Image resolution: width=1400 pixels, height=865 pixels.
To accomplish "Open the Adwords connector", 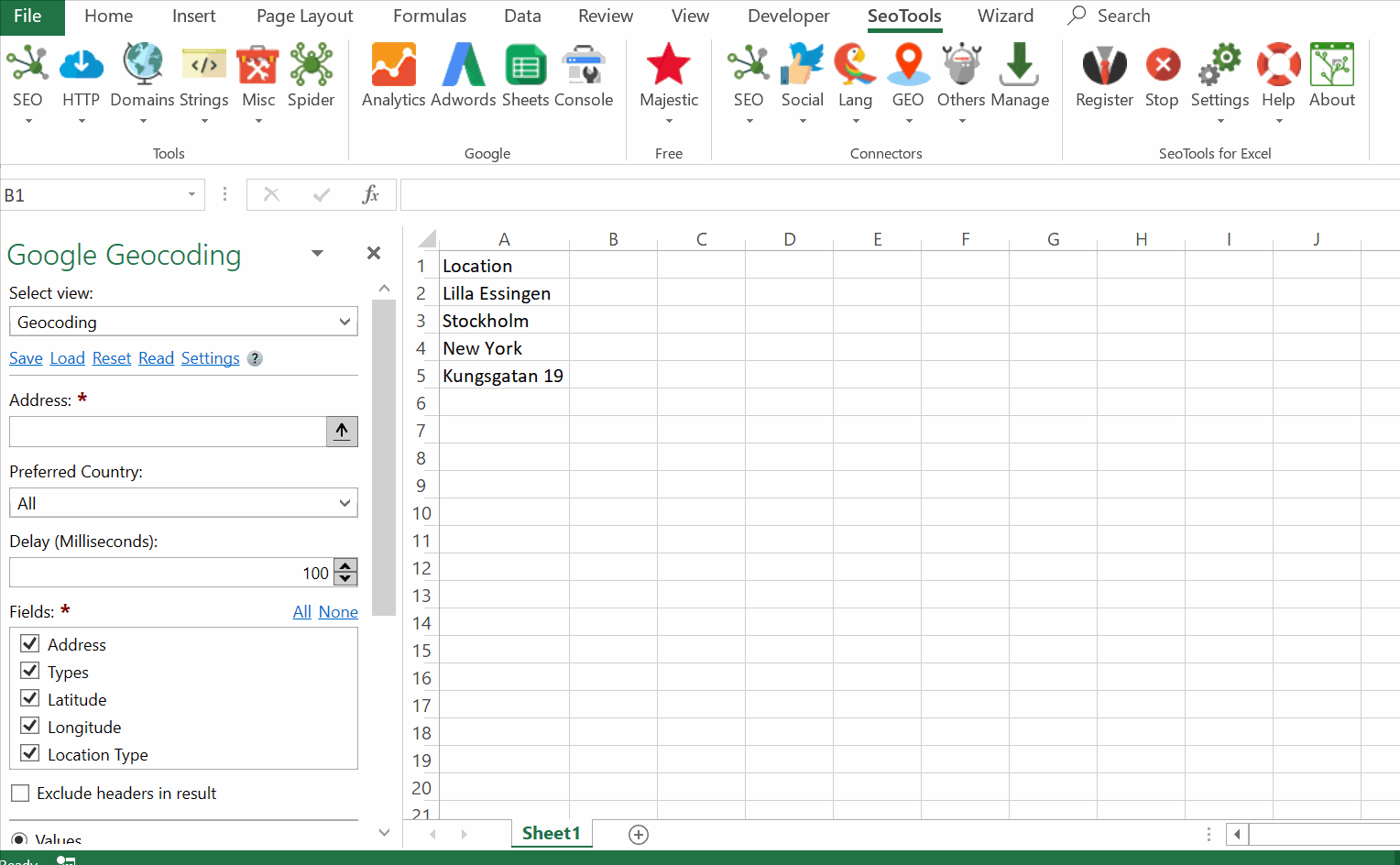I will (x=464, y=77).
